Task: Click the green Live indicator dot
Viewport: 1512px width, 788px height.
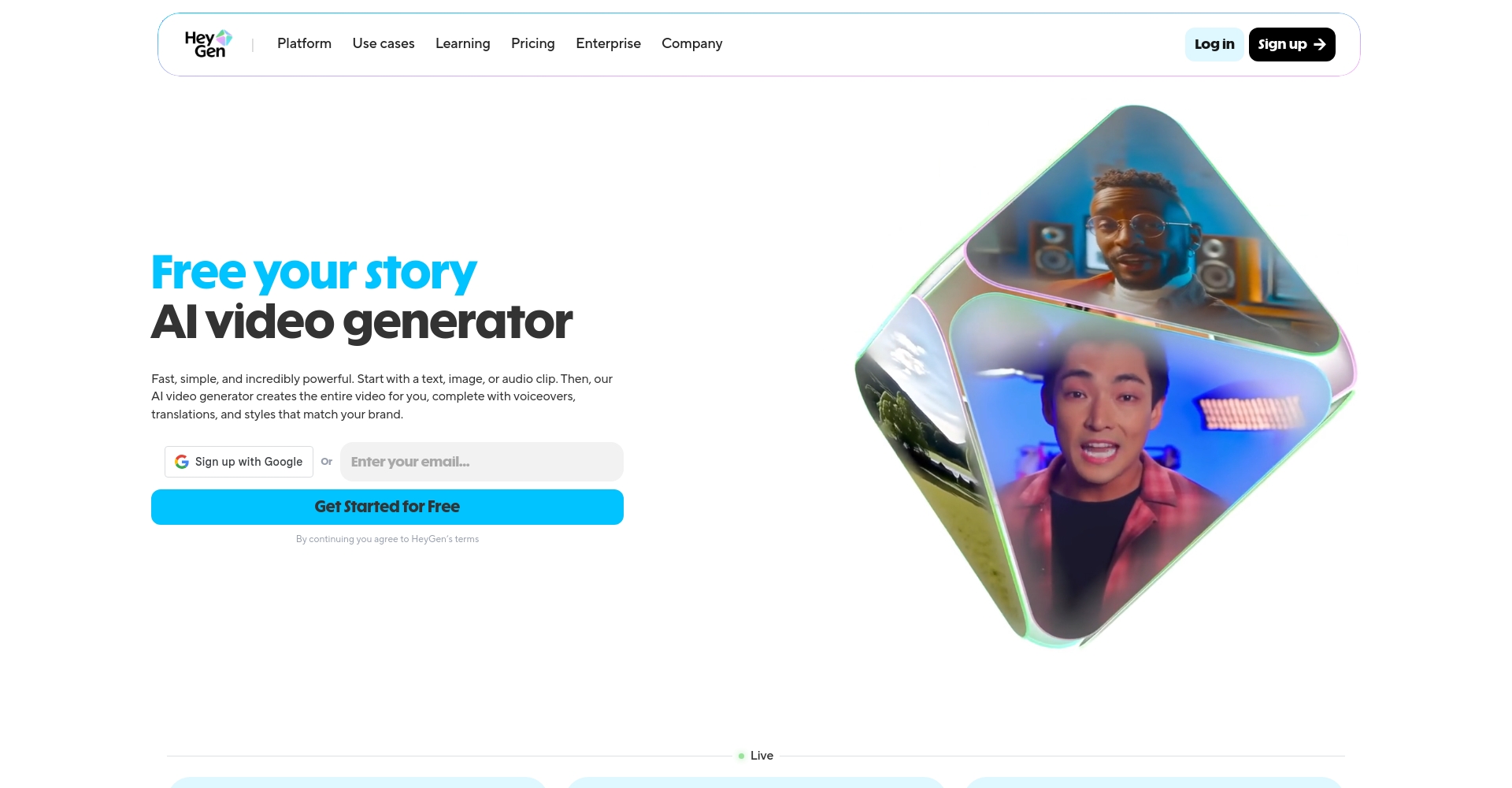Action: (741, 756)
